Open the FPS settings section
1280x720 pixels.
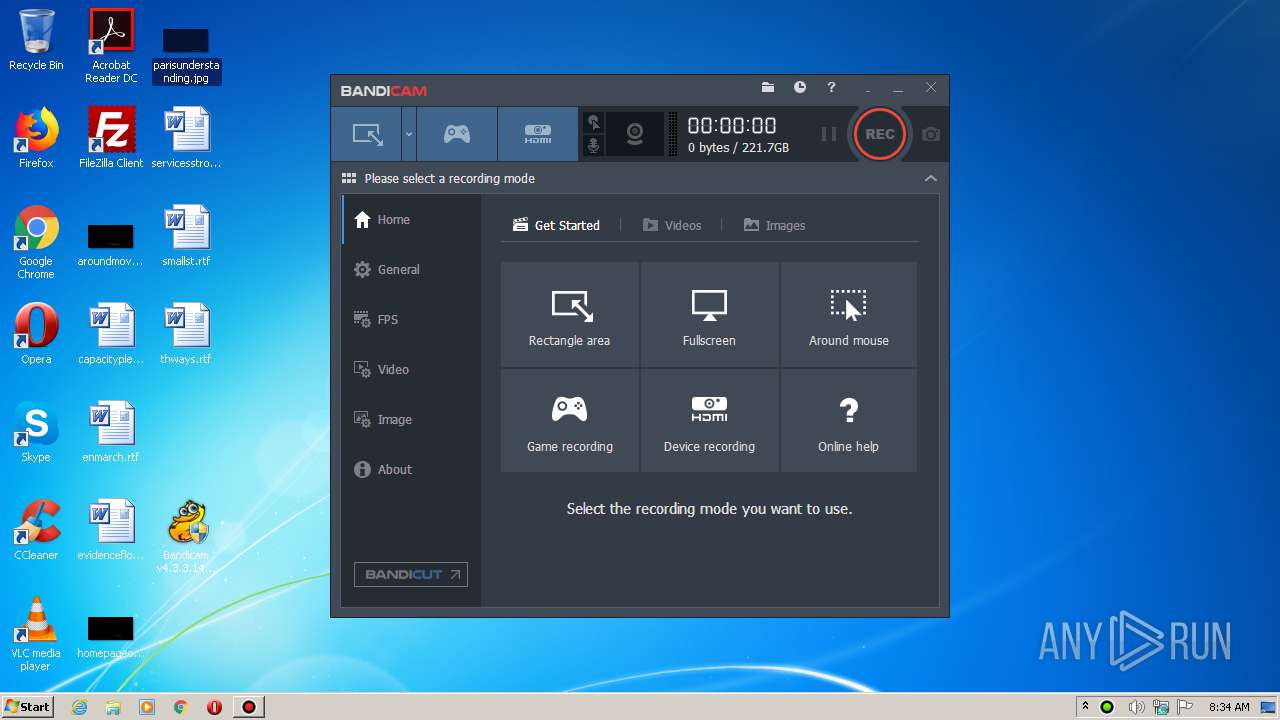coord(412,320)
